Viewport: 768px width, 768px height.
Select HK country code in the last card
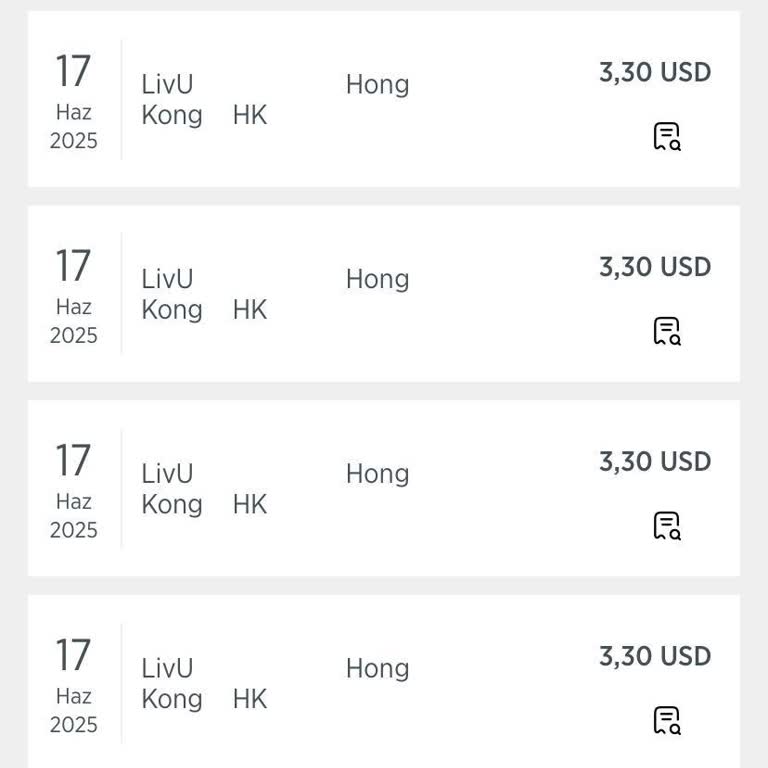(250, 699)
